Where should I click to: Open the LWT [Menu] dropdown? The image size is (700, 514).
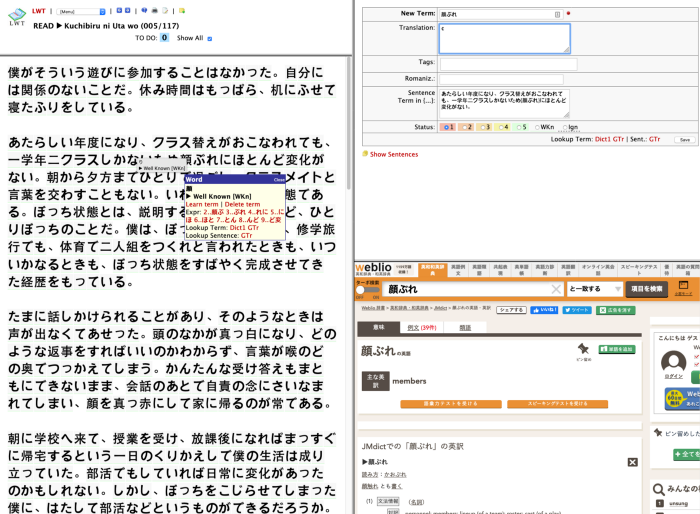coord(81,11)
